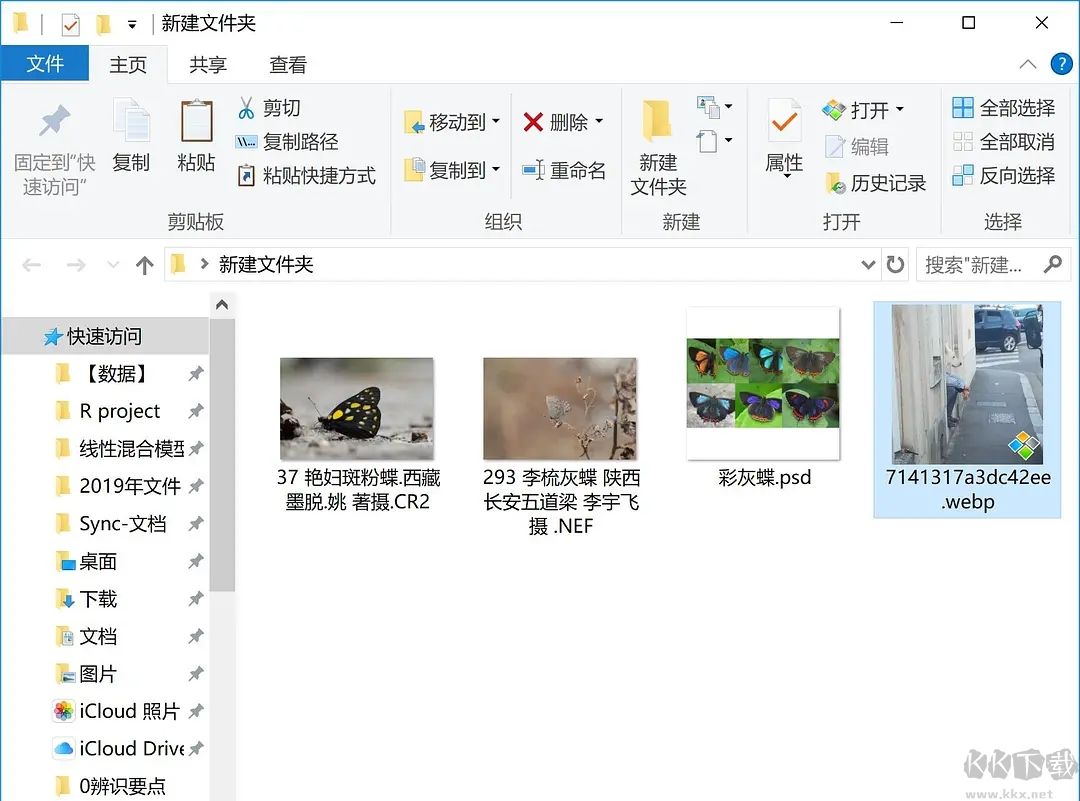Open the address bar history dropdown arrow
Image resolution: width=1080 pixels, height=801 pixels.
(868, 264)
